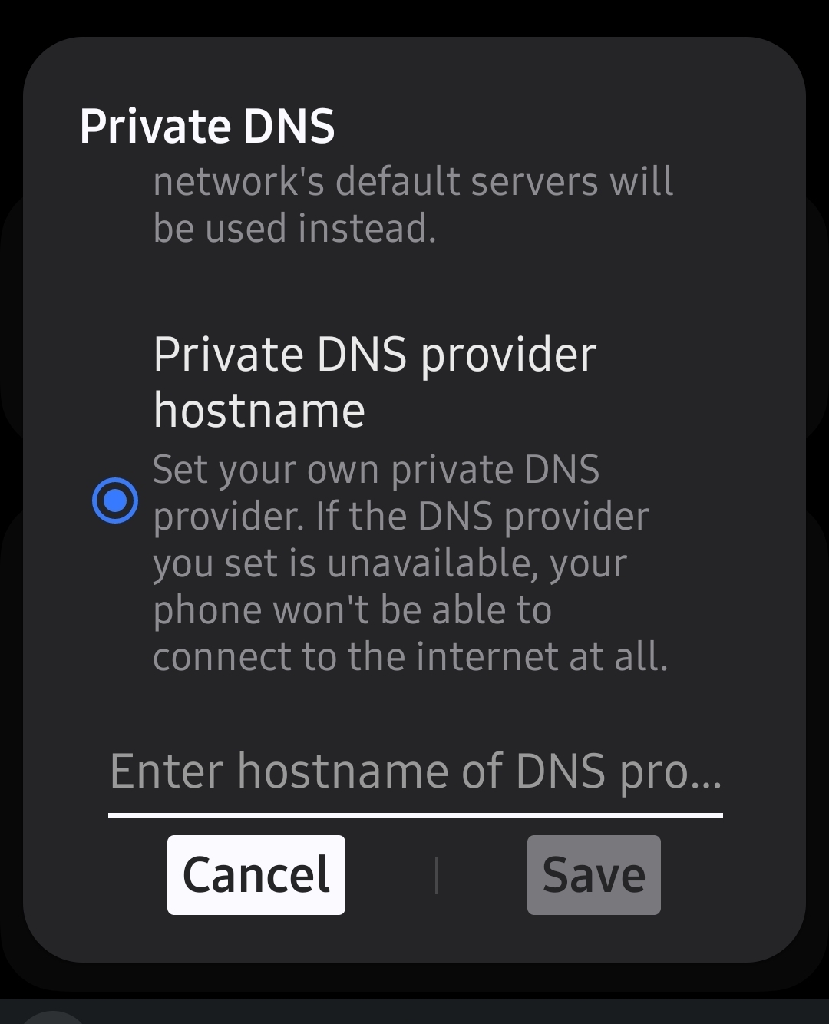Click the white underline below hostname field
Viewport: 829px width, 1024px height.
click(415, 815)
